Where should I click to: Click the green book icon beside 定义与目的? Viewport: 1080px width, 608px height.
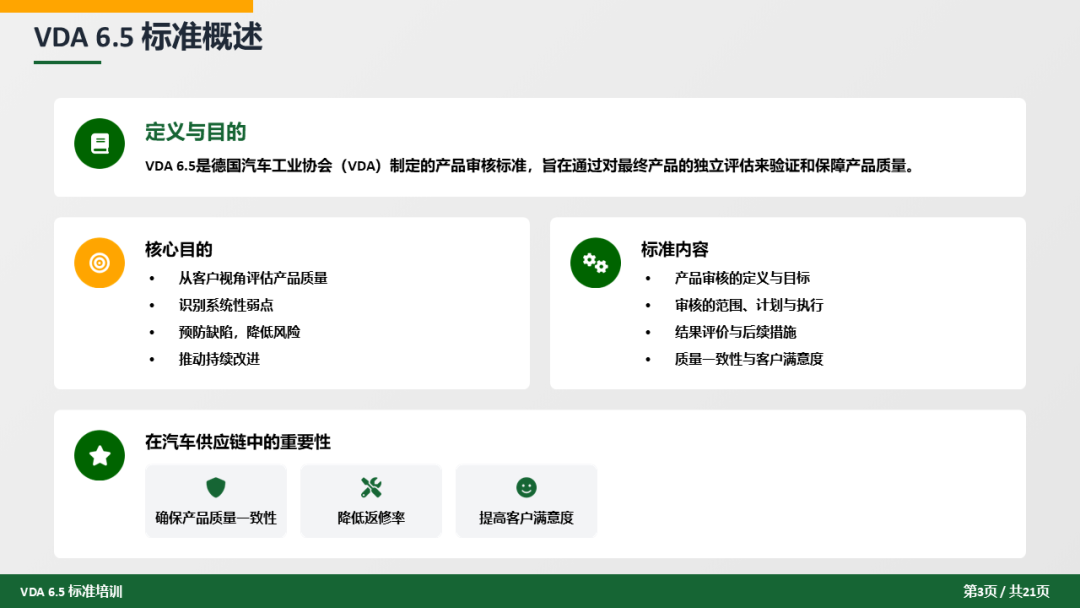pyautogui.click(x=99, y=143)
